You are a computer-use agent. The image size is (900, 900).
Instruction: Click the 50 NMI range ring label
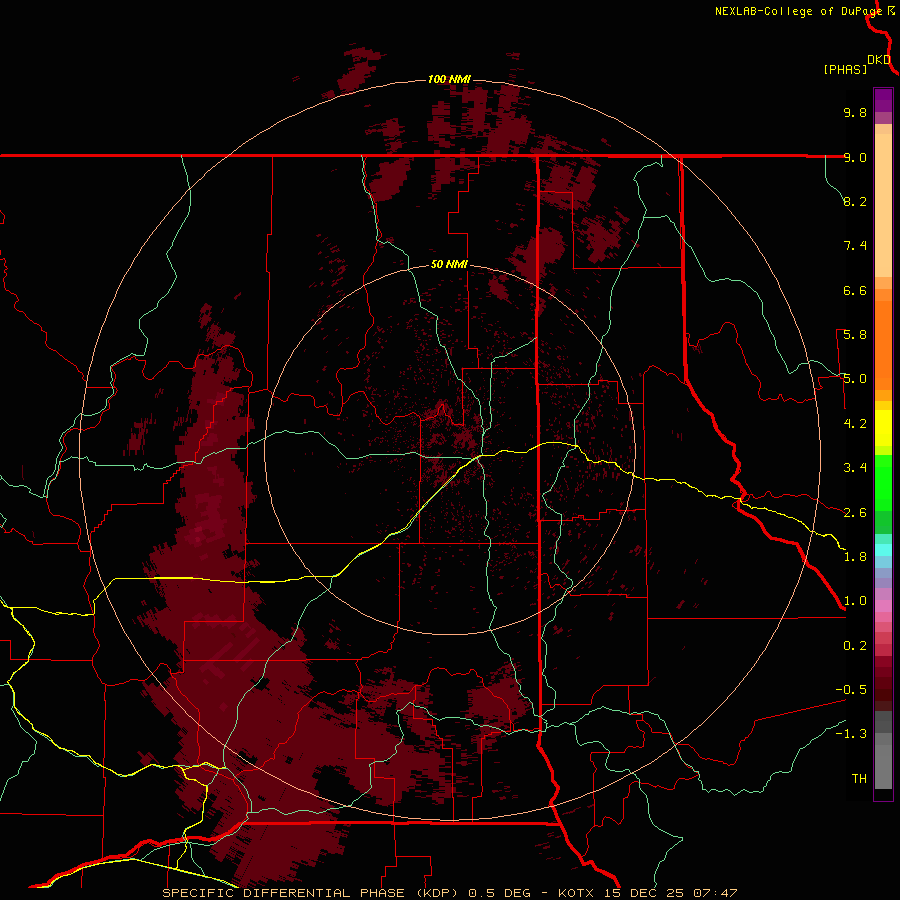449,264
